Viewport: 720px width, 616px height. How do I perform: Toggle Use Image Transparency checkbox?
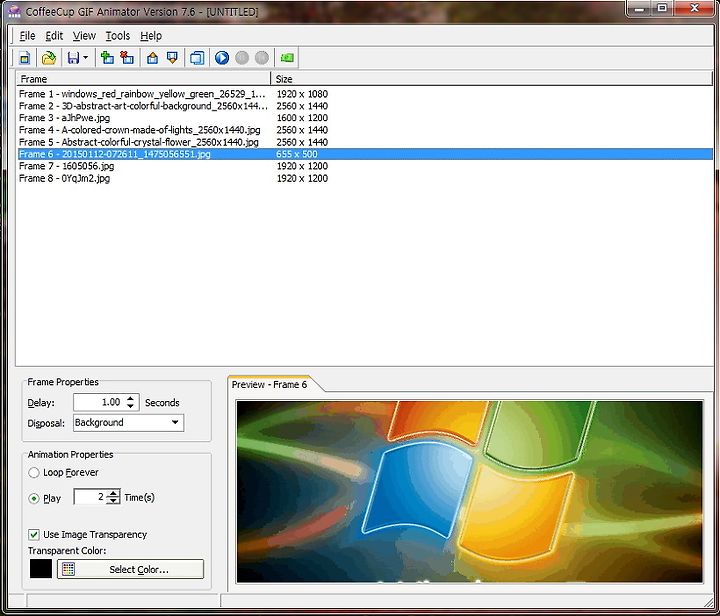tap(34, 534)
